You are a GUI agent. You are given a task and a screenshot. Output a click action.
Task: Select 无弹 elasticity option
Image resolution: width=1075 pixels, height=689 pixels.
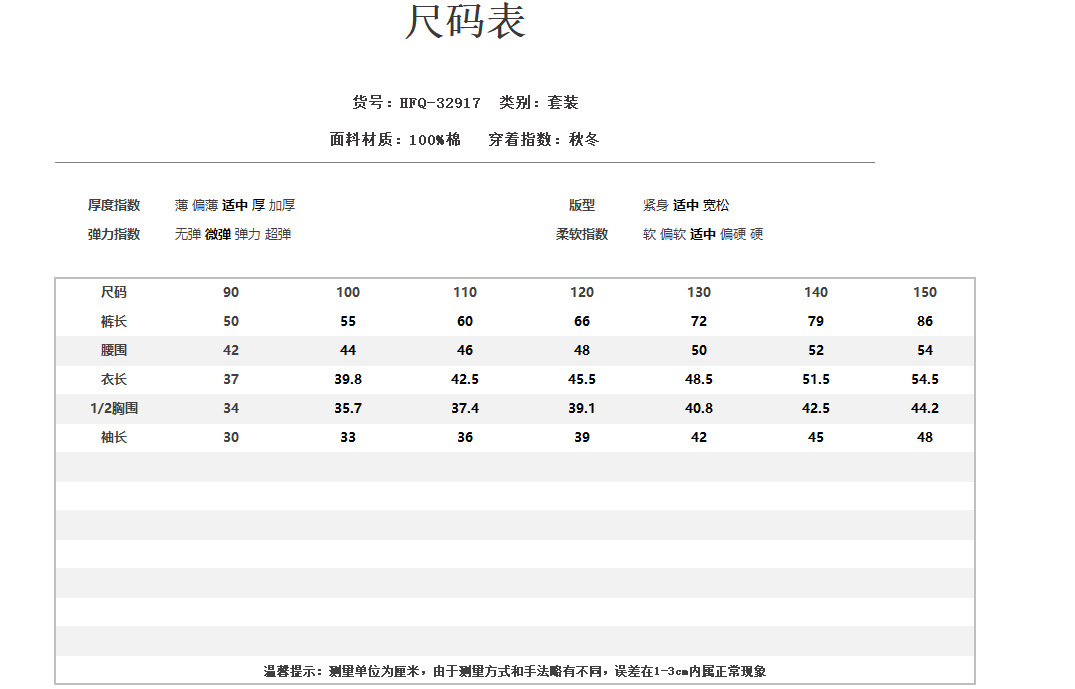[x=188, y=234]
